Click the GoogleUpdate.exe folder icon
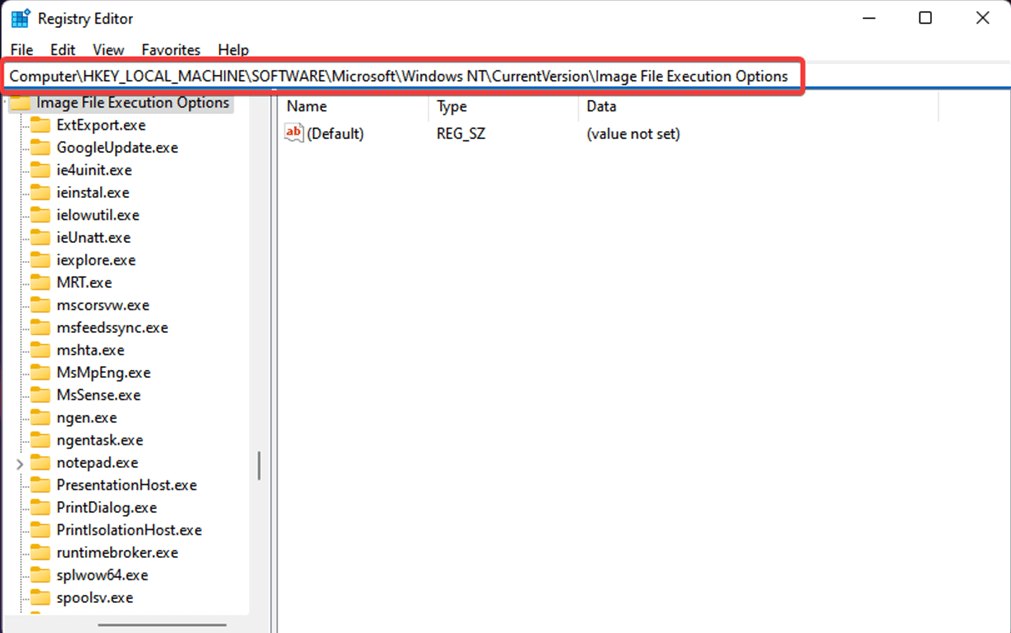 pyautogui.click(x=40, y=148)
